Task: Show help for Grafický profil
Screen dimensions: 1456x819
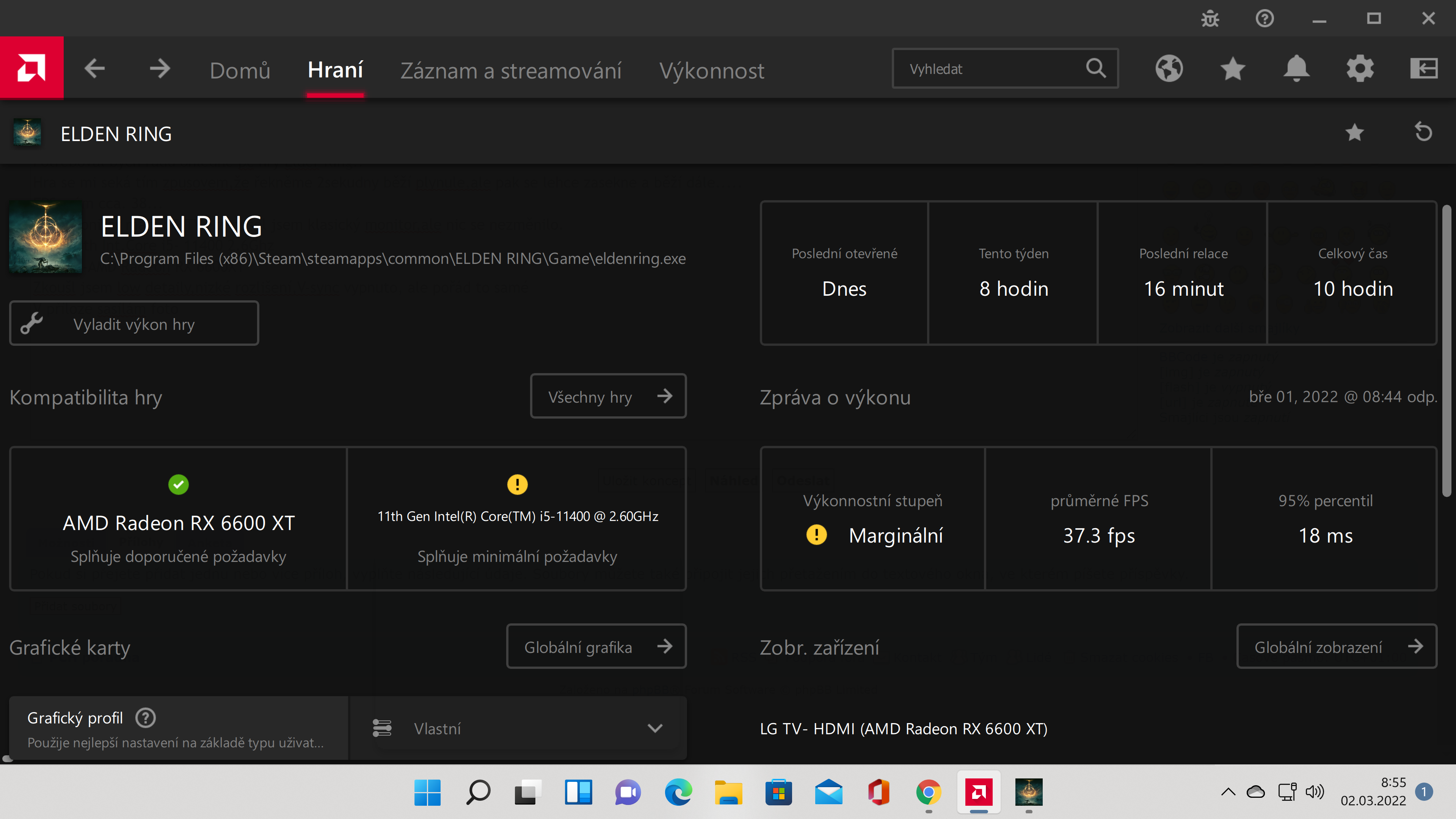Action: pyautogui.click(x=146, y=718)
